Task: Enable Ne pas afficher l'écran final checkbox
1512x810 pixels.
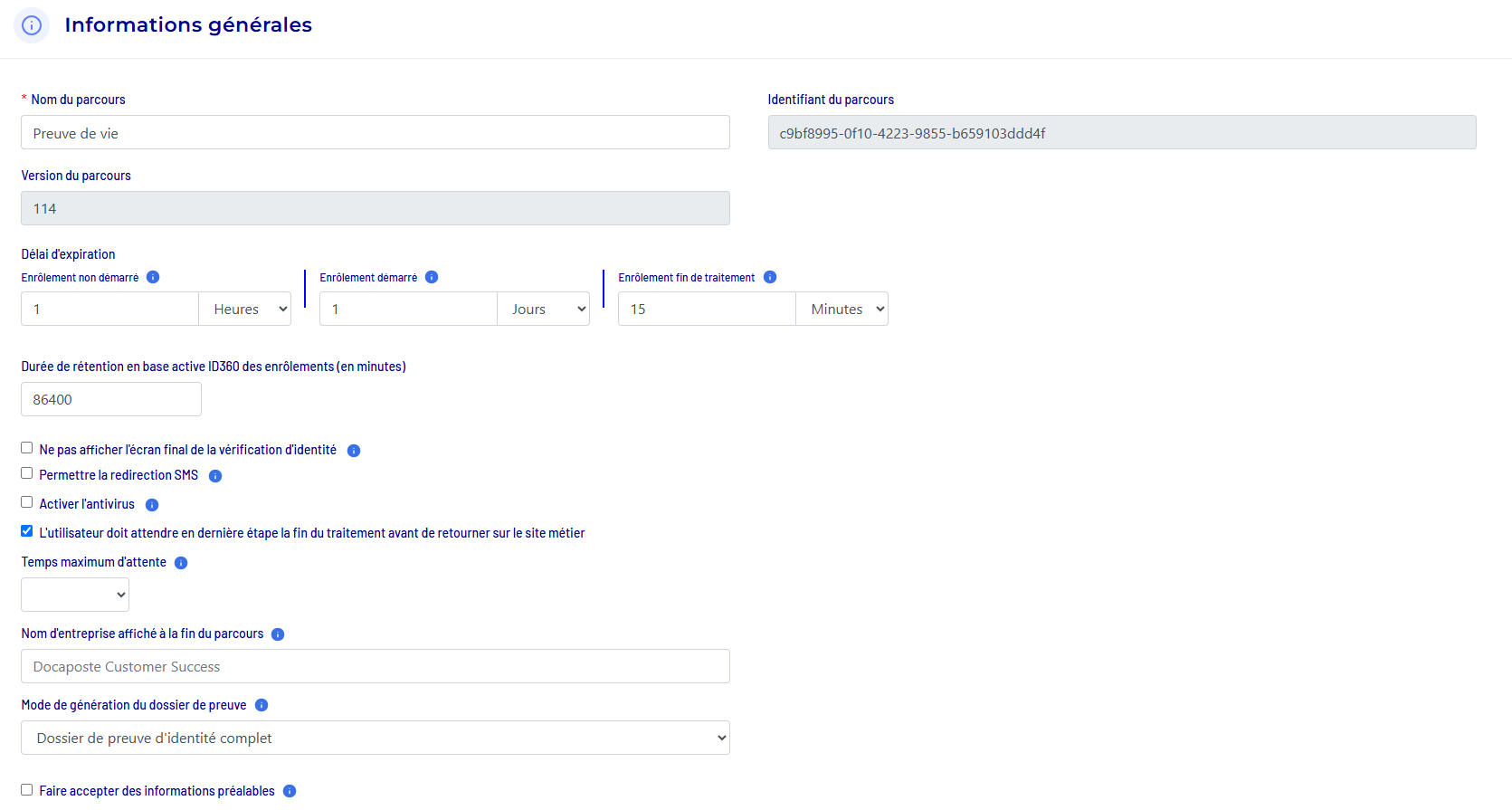Action: (x=27, y=448)
